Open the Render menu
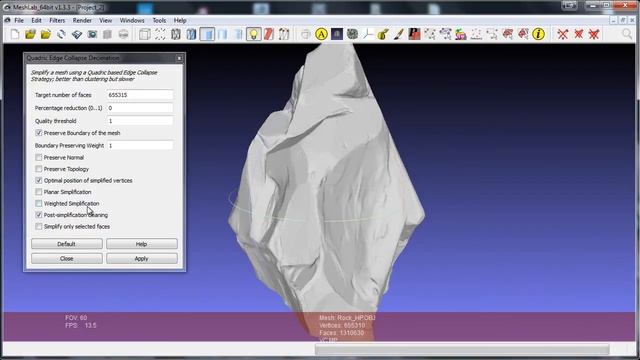This screenshot has height=360, width=640. 82,20
